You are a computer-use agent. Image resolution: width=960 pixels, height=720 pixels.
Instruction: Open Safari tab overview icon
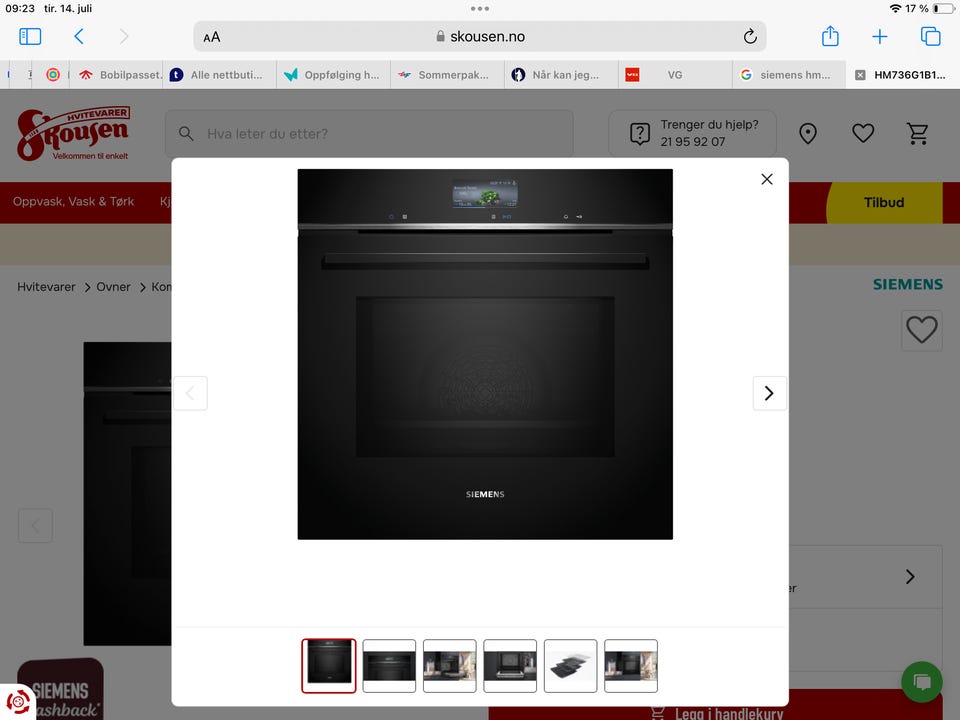click(931, 37)
